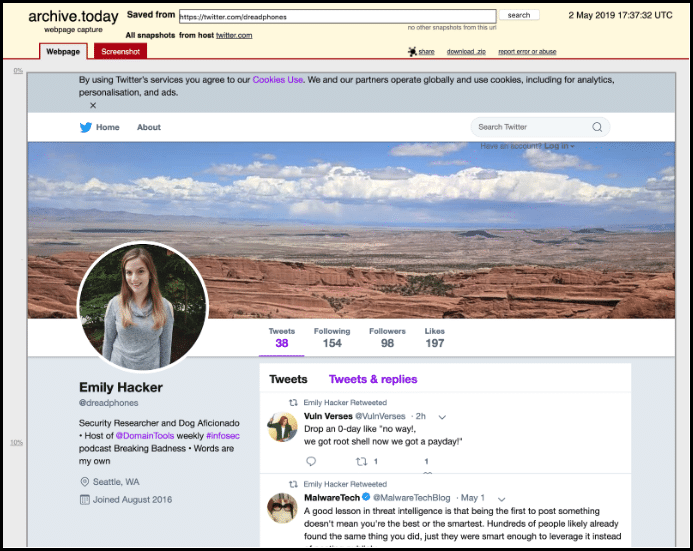The width and height of the screenshot is (693, 551).
Task: Click the archive search button
Action: [519, 15]
